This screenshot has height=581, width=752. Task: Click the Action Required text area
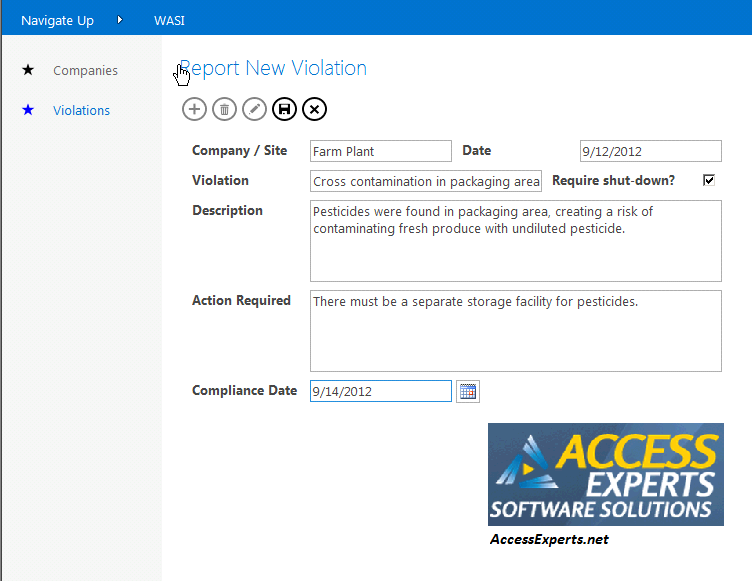pyautogui.click(x=515, y=331)
